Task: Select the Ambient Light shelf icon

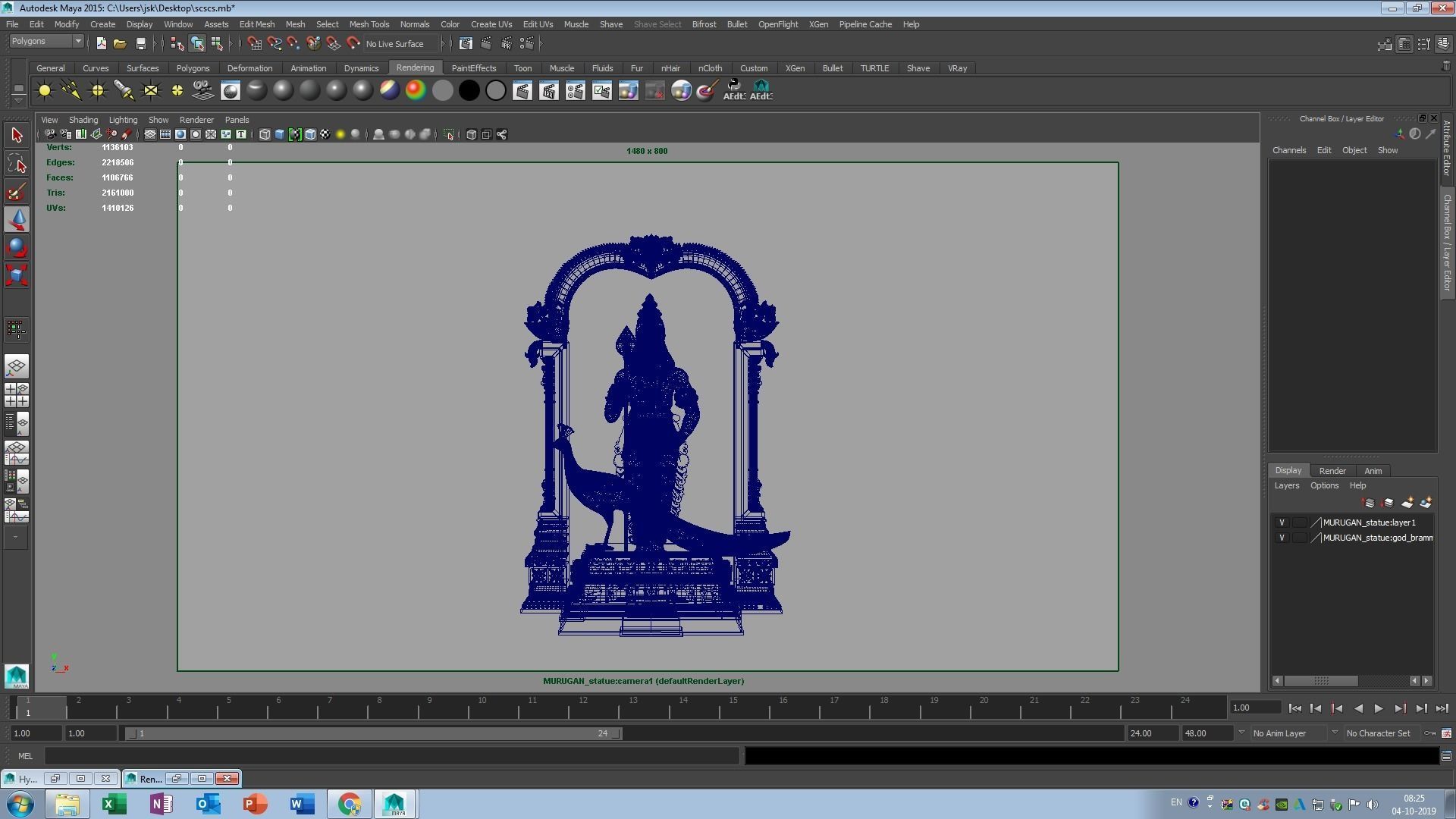Action: pyautogui.click(x=45, y=91)
